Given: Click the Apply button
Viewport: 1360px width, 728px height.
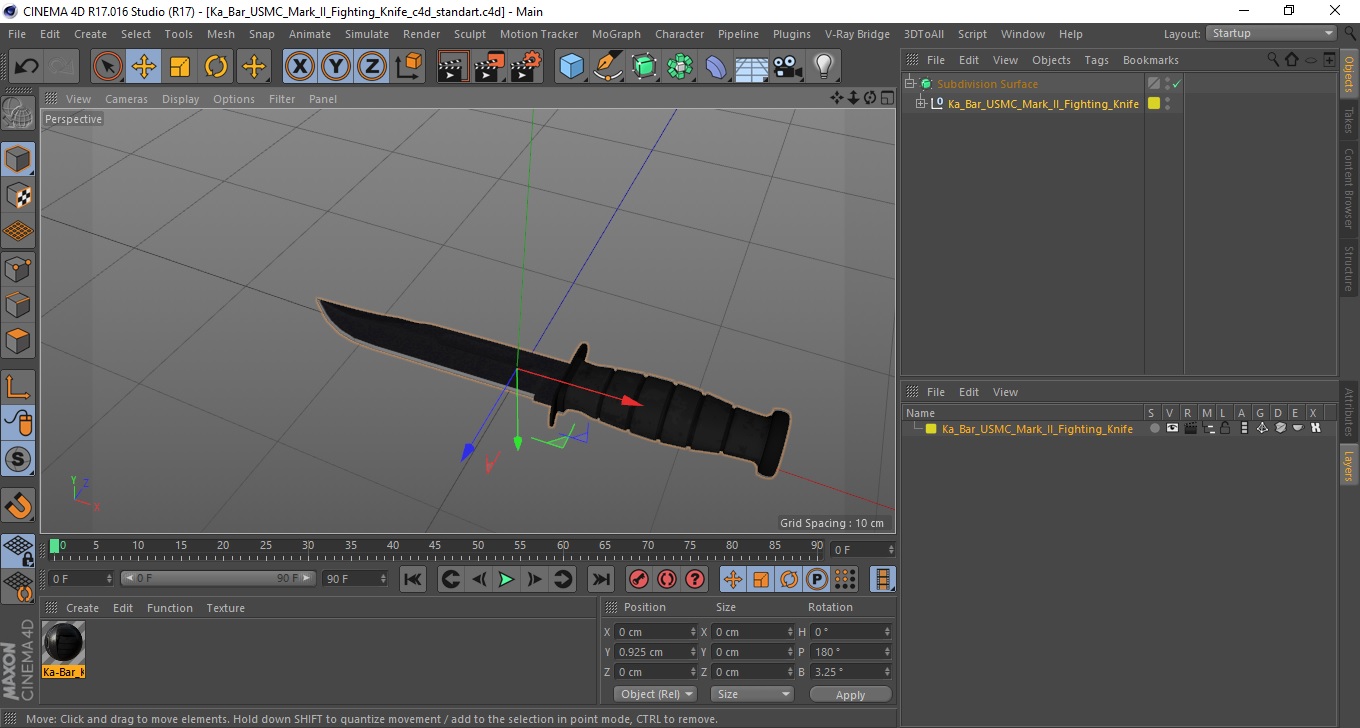Looking at the screenshot, I should (850, 694).
